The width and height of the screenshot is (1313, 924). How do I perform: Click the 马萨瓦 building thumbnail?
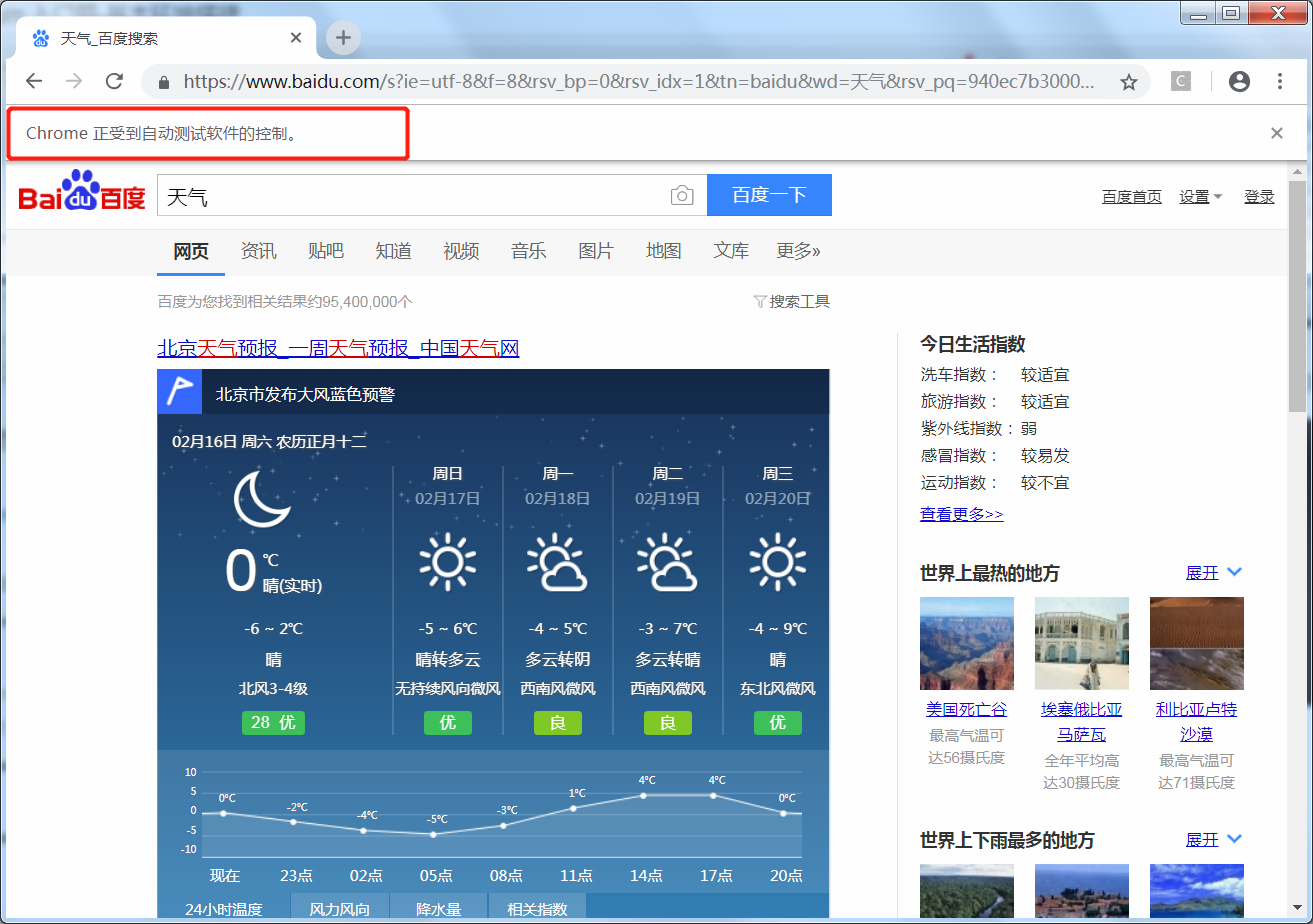[1082, 643]
